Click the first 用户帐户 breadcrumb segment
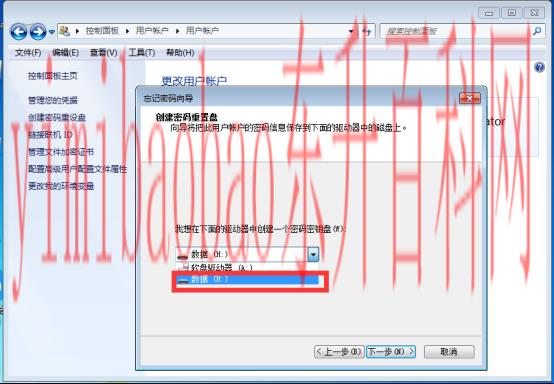554x384 pixels. 152,31
